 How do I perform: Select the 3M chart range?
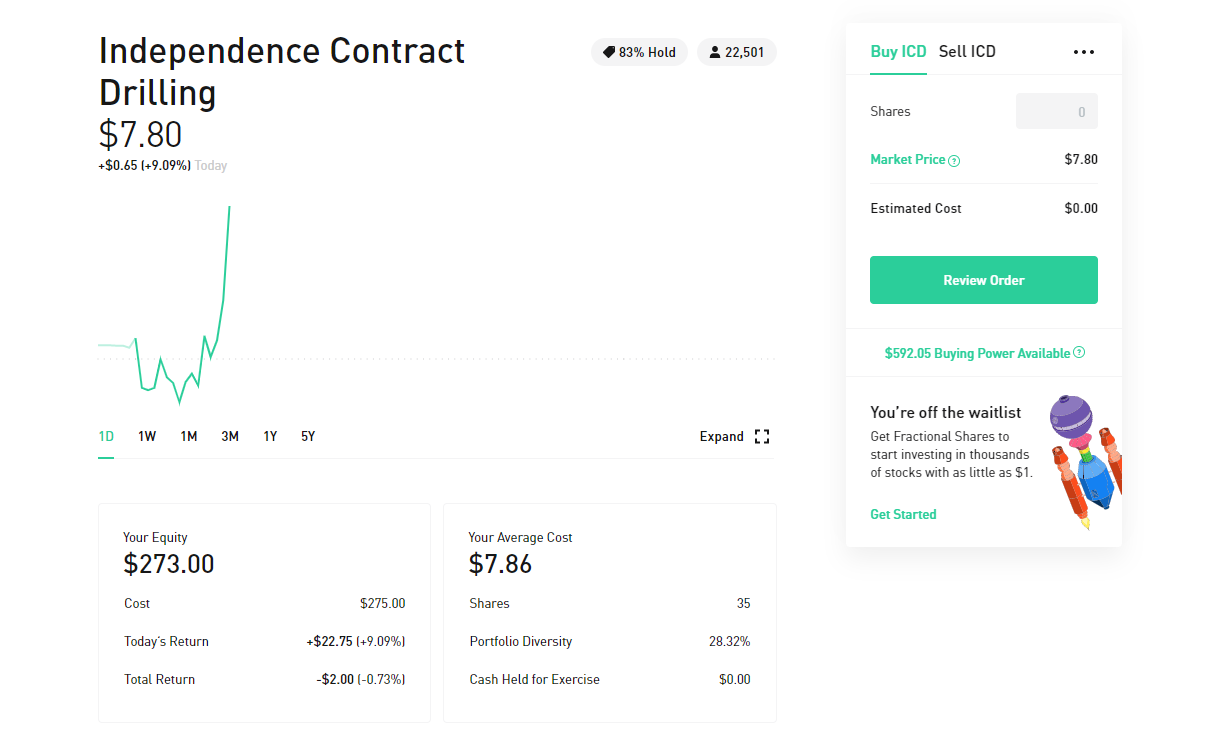coord(230,437)
